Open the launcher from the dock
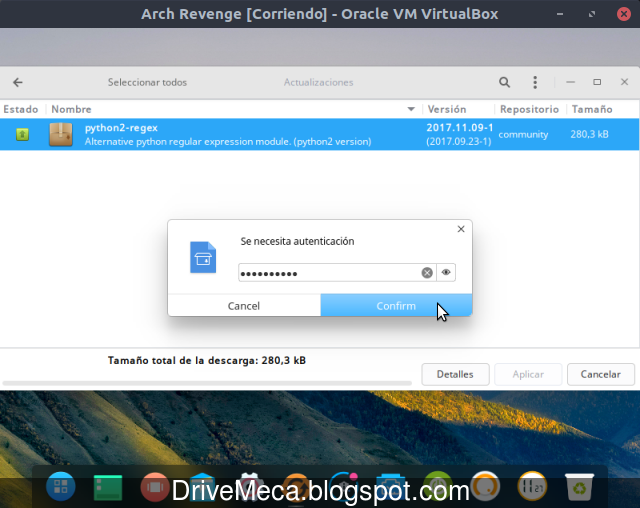Screen dimensions: 640x508 pyautogui.click(x=61, y=486)
